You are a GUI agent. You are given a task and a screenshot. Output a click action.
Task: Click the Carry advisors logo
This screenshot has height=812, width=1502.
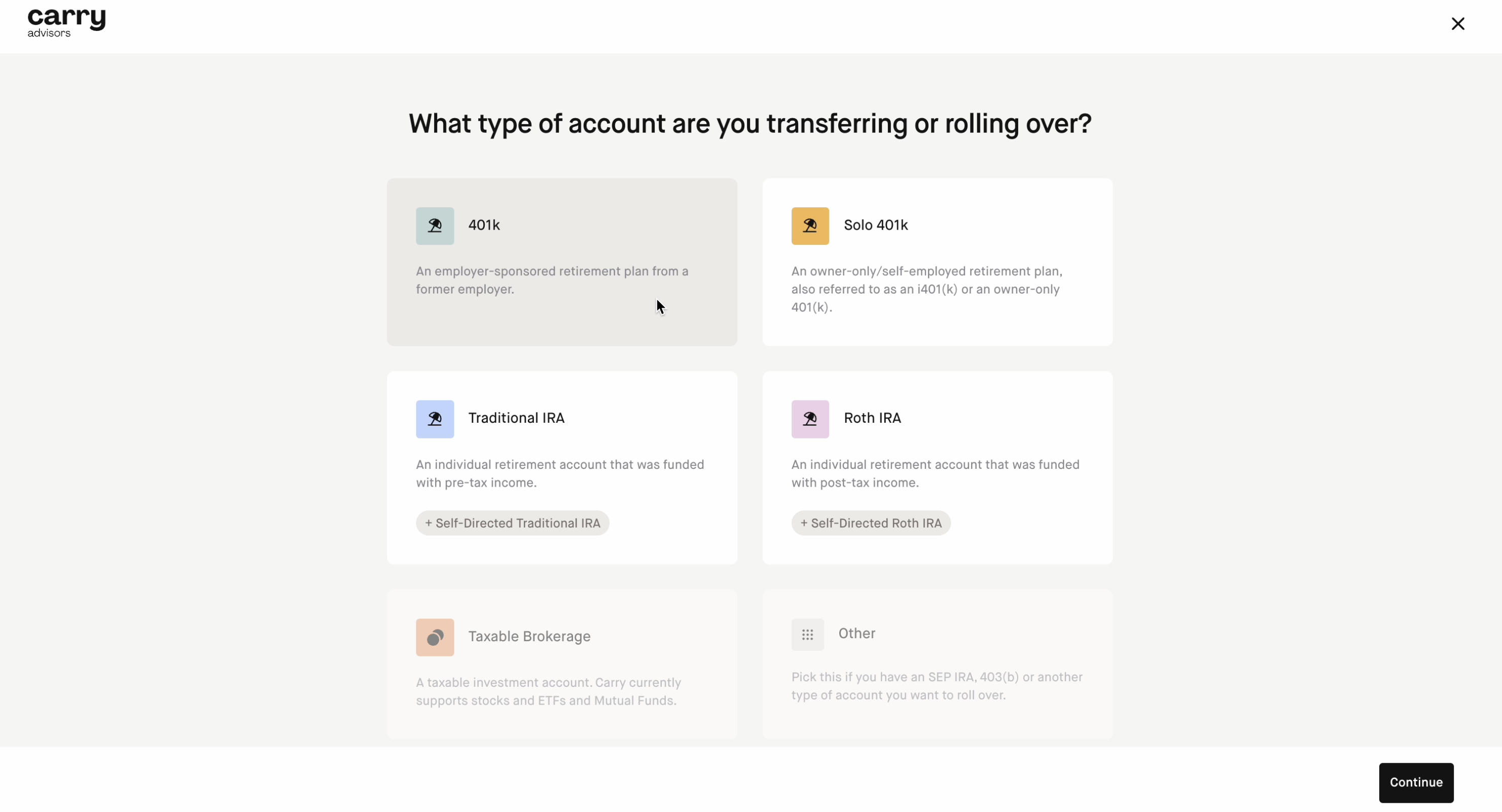click(x=66, y=23)
